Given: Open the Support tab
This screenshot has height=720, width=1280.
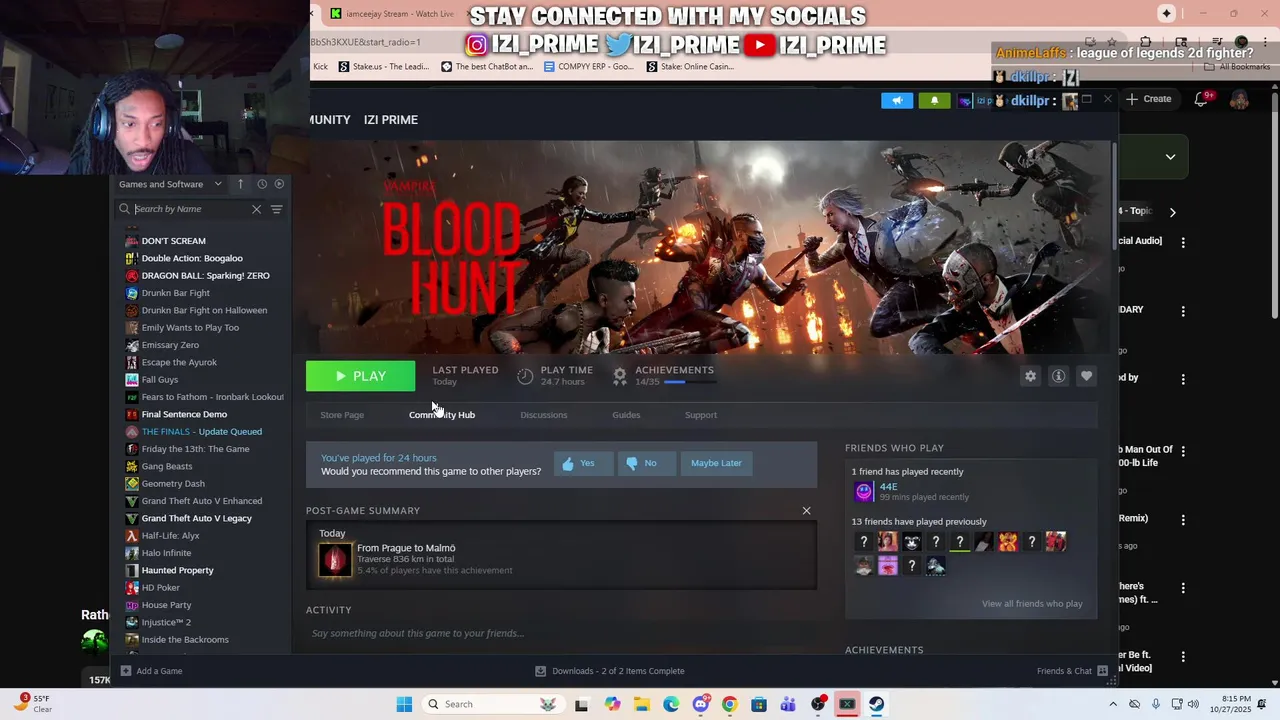Looking at the screenshot, I should pos(701,415).
